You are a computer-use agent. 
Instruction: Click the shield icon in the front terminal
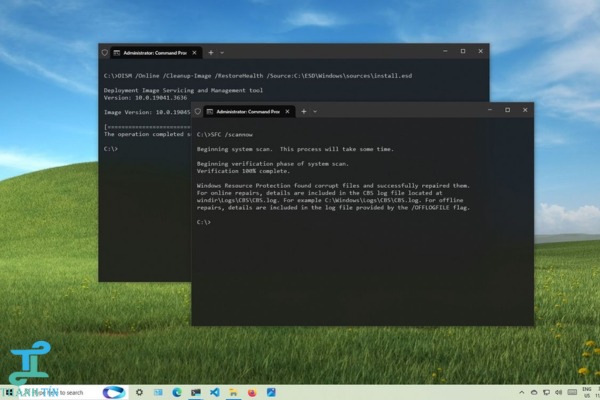pos(198,110)
